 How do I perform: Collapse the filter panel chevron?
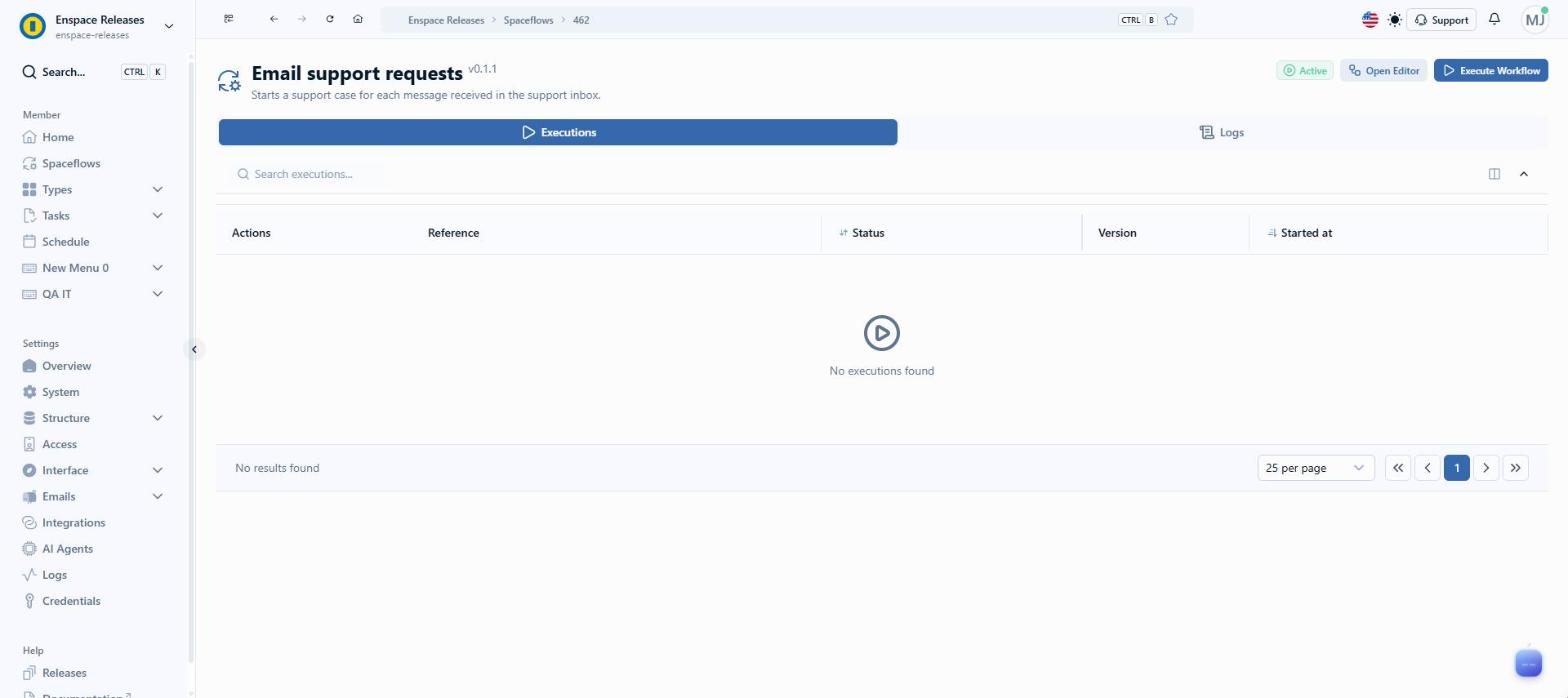[x=1523, y=174]
